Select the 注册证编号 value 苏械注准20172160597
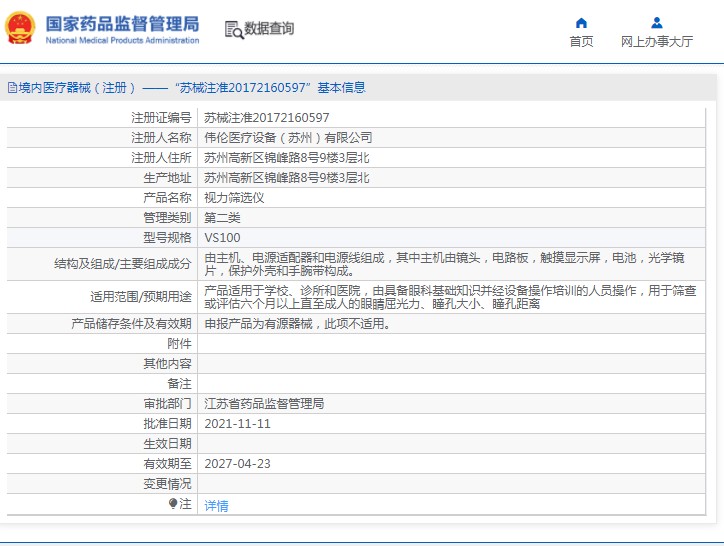This screenshot has height=546, width=724. (267, 117)
